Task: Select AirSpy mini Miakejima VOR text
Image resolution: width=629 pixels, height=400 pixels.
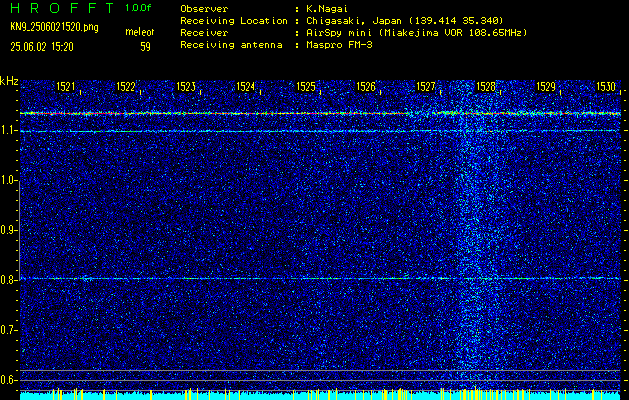Action: pos(417,32)
